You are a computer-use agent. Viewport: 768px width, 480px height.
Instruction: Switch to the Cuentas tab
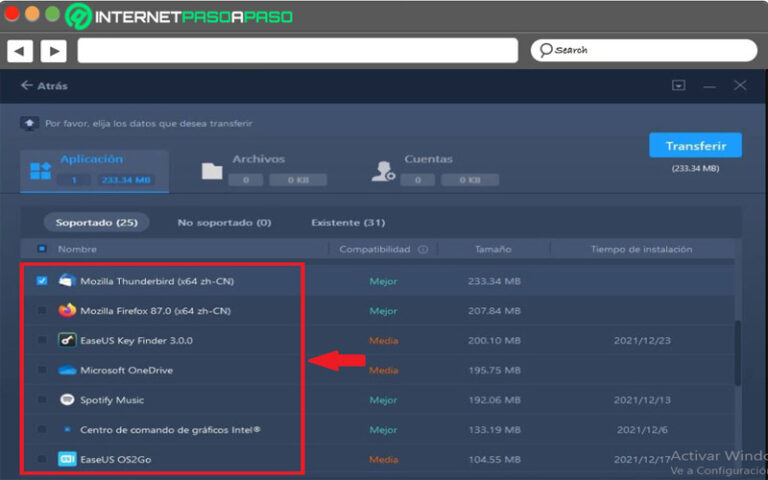435,171
